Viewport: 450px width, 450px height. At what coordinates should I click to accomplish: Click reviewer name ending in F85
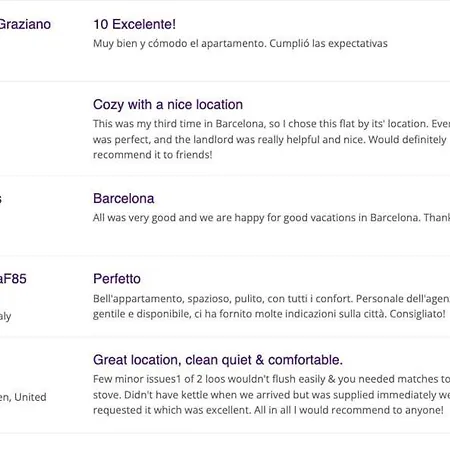click(x=13, y=279)
